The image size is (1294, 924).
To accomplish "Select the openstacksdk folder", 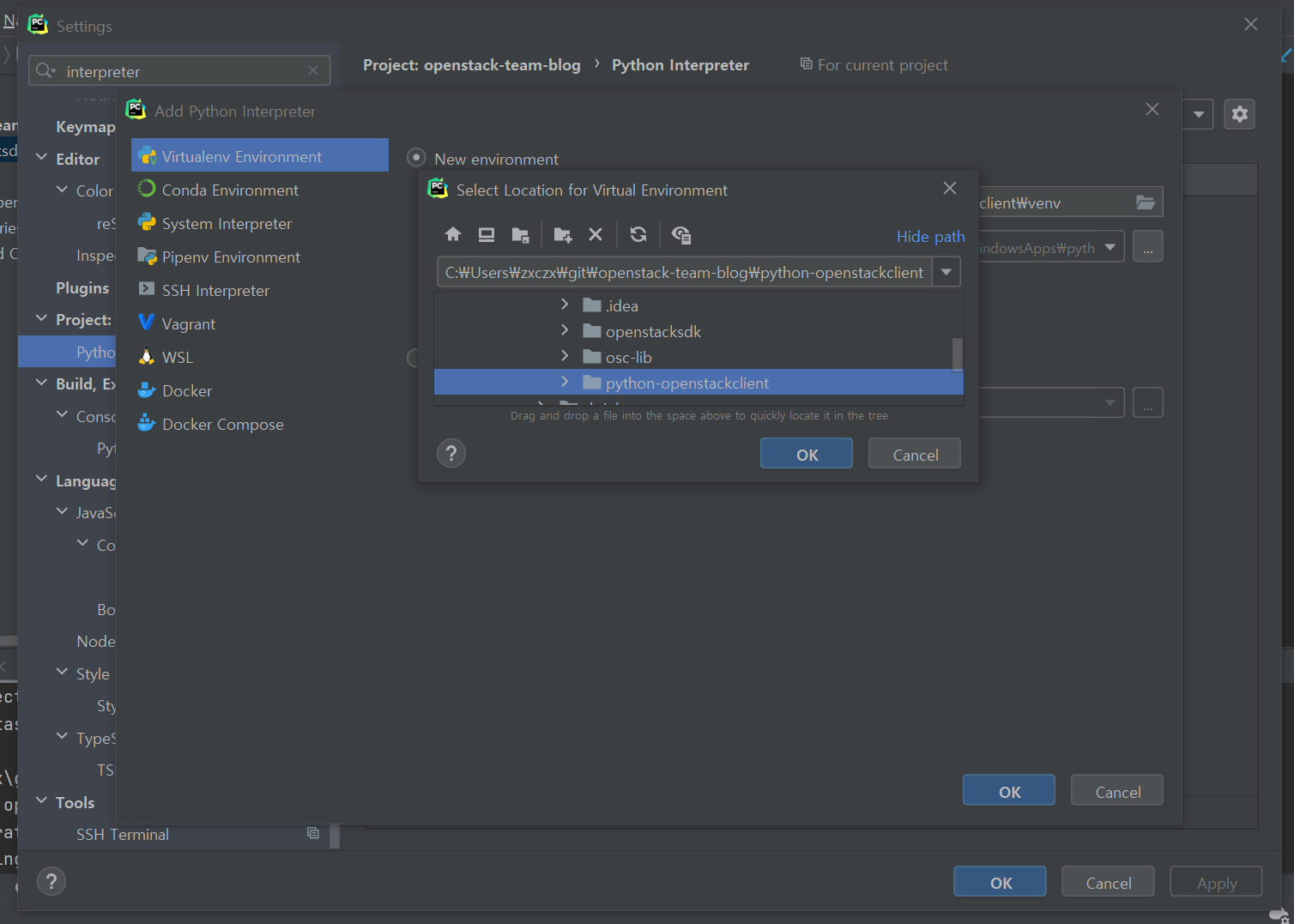I will pyautogui.click(x=698, y=330).
